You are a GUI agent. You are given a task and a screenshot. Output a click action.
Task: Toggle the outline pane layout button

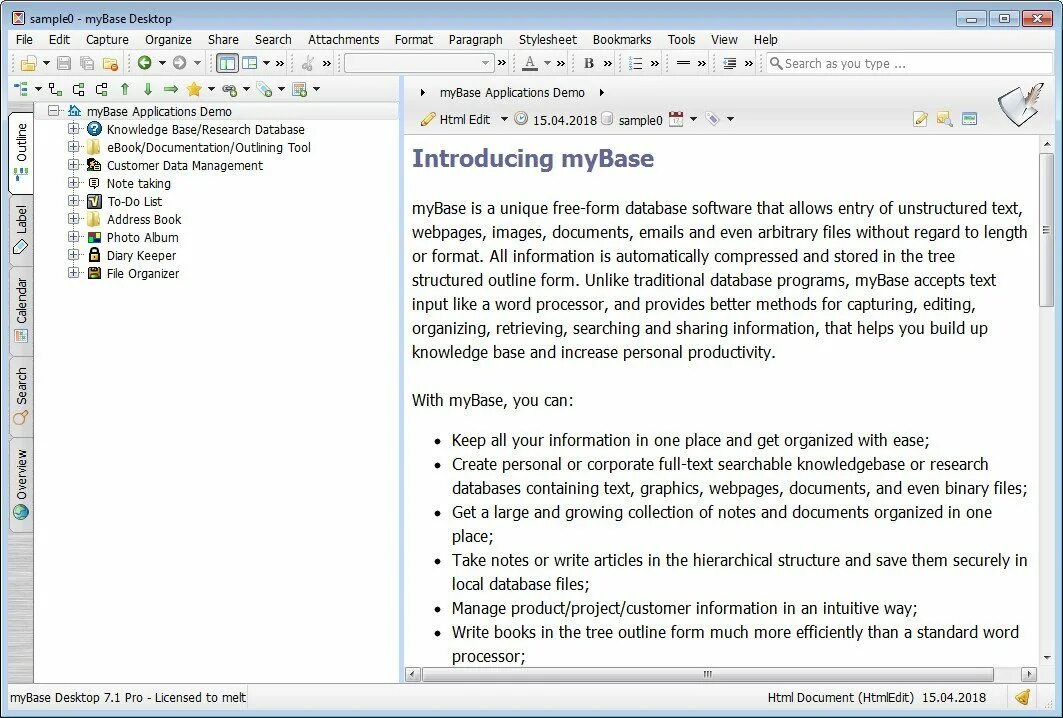click(227, 63)
